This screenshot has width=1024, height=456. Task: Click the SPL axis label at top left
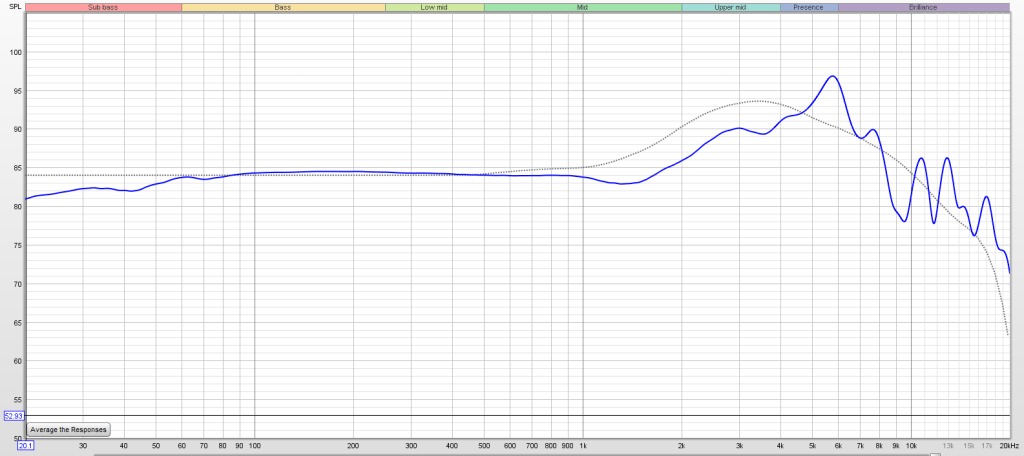point(14,8)
